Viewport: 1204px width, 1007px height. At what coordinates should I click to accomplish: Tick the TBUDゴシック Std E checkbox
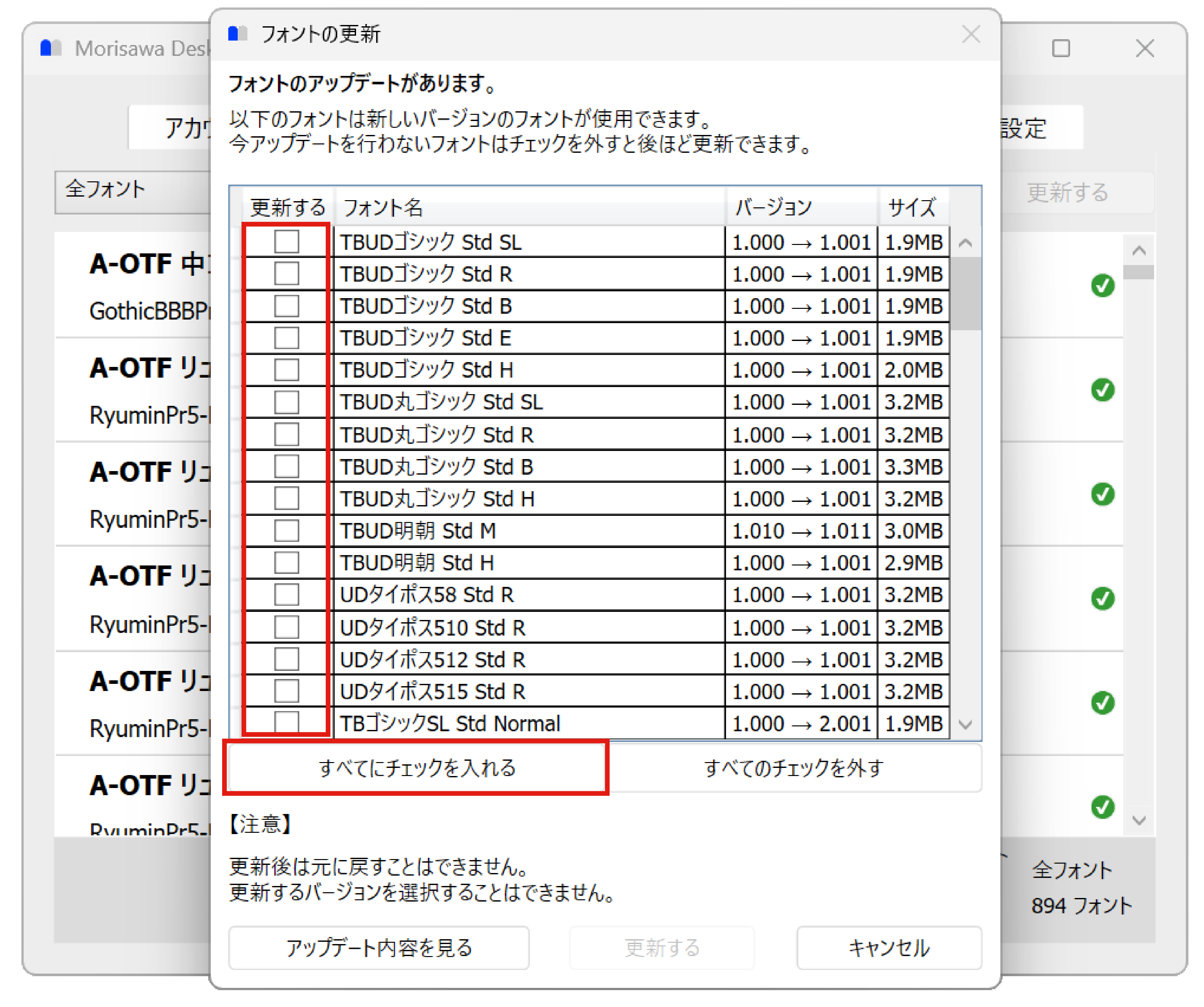[x=287, y=338]
